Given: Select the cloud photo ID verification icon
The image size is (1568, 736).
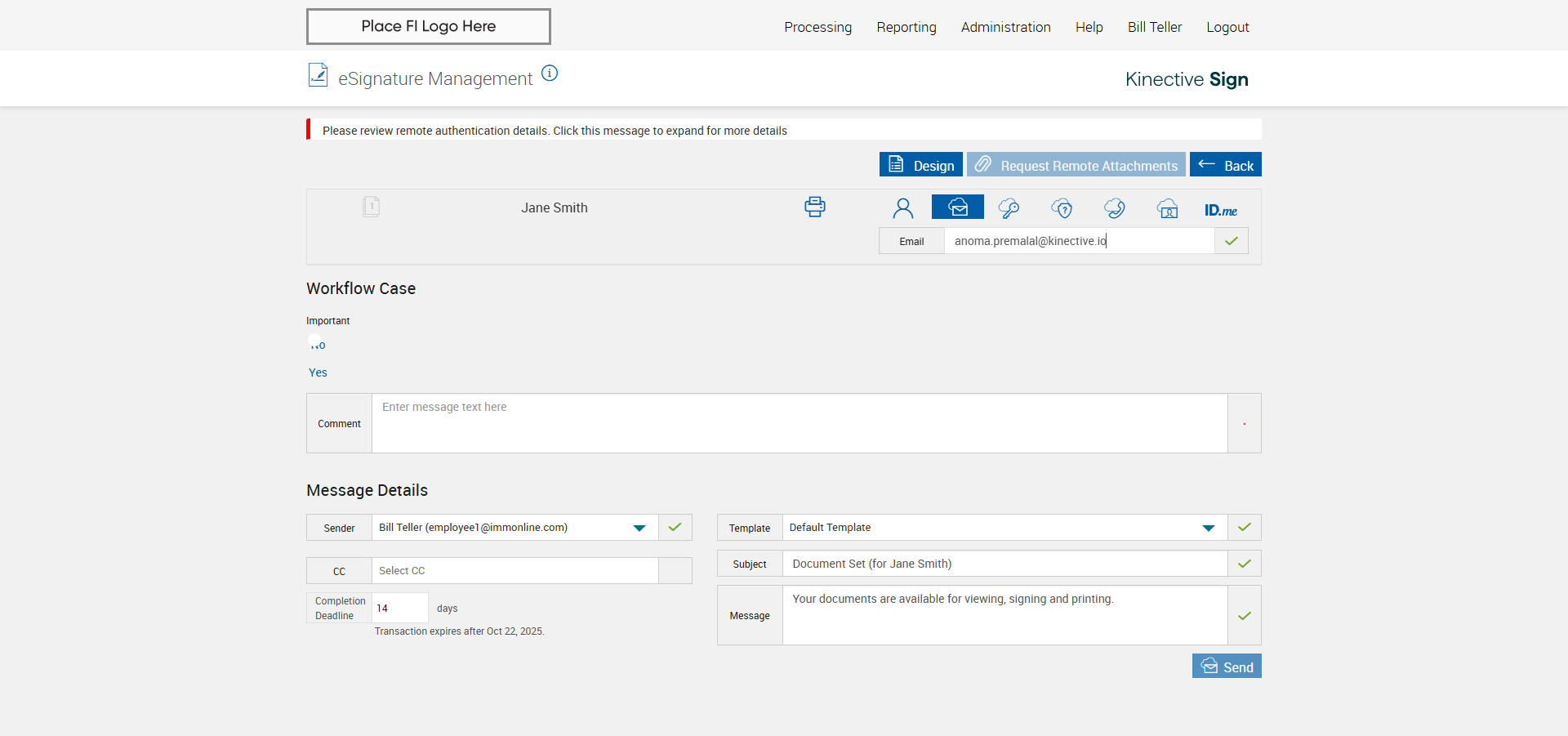Looking at the screenshot, I should [1167, 208].
